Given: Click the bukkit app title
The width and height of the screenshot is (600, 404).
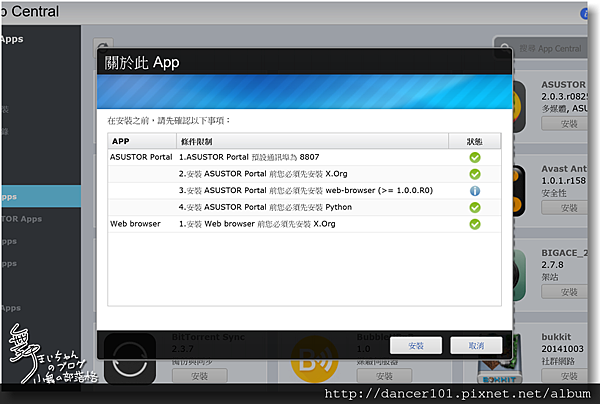Looking at the screenshot, I should [556, 337].
